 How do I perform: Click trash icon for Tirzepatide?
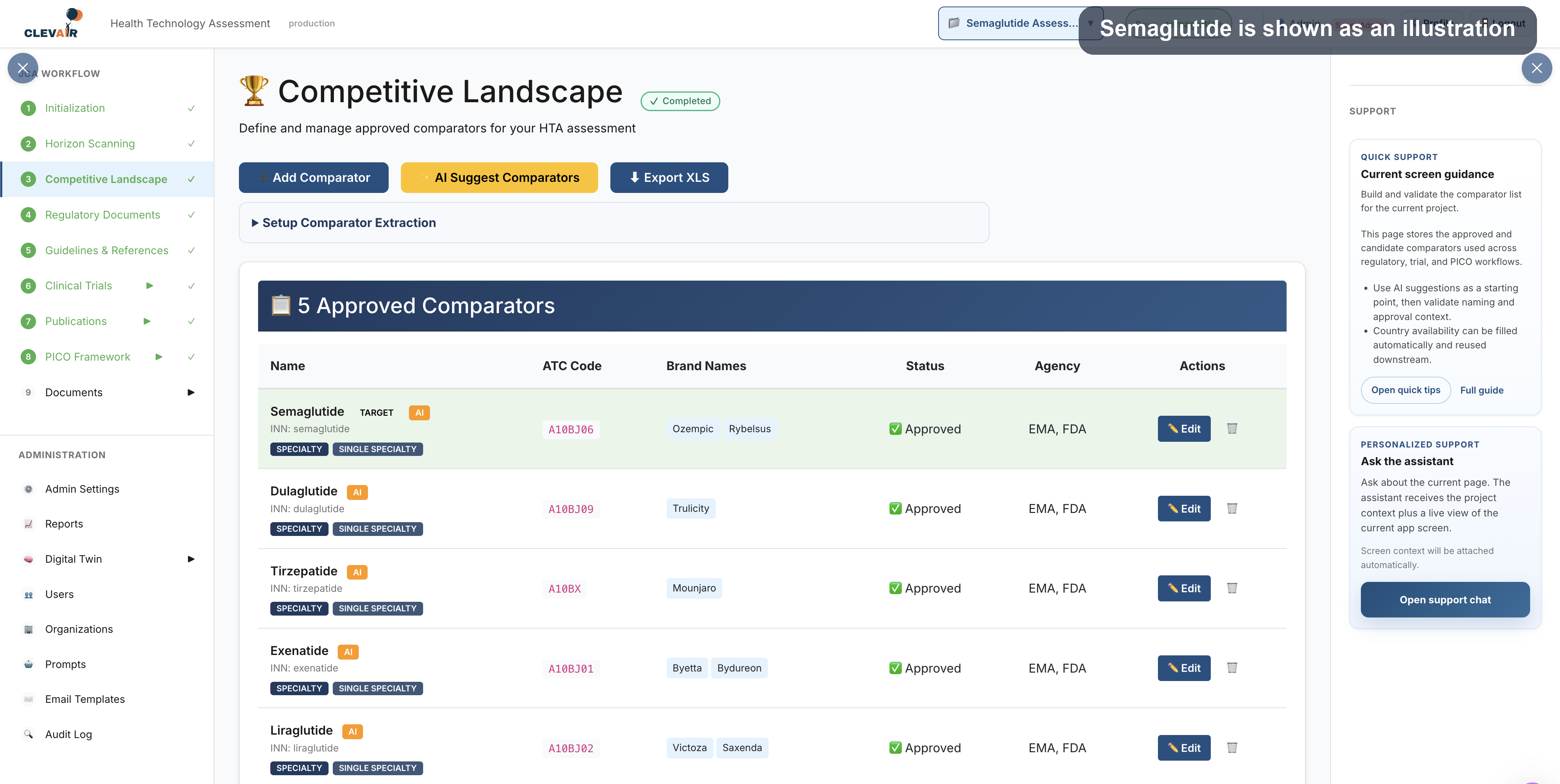(1232, 588)
